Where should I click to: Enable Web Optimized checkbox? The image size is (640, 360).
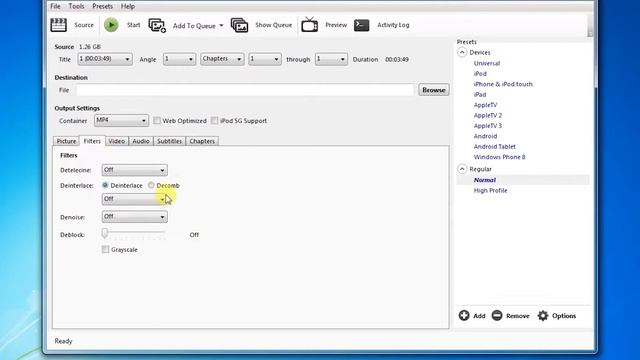pyautogui.click(x=157, y=120)
